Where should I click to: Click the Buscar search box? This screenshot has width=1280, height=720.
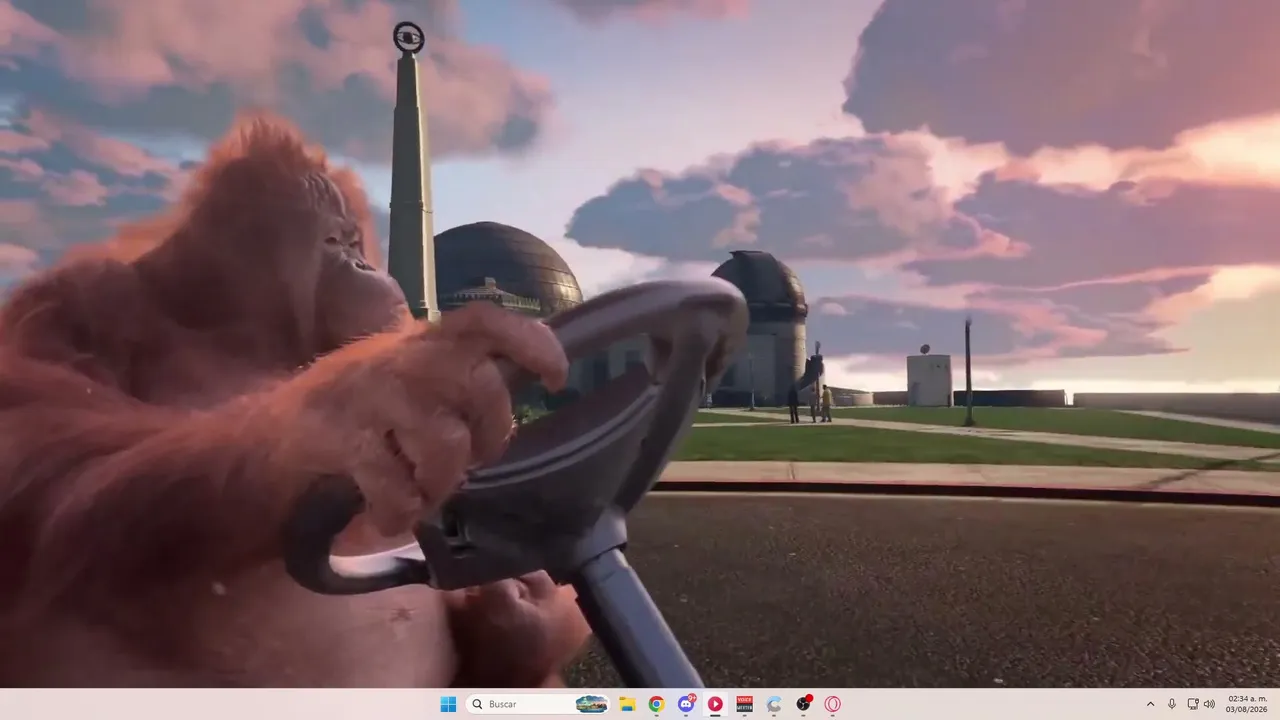tap(538, 704)
